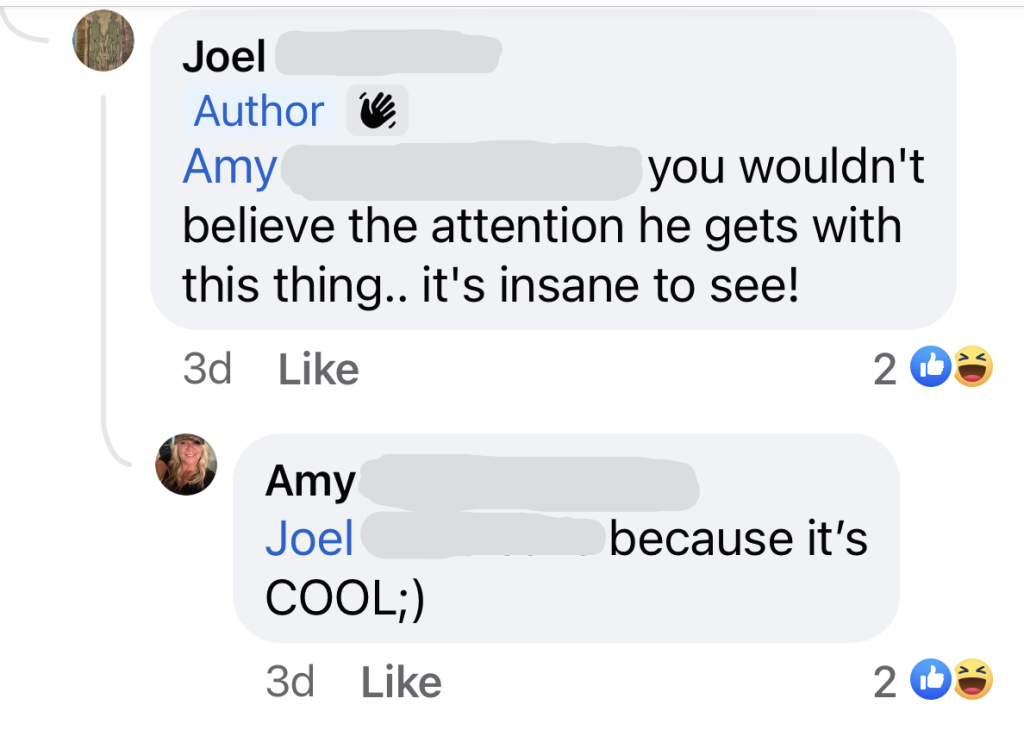
Task: Click the Author badge label
Action: tap(259, 111)
